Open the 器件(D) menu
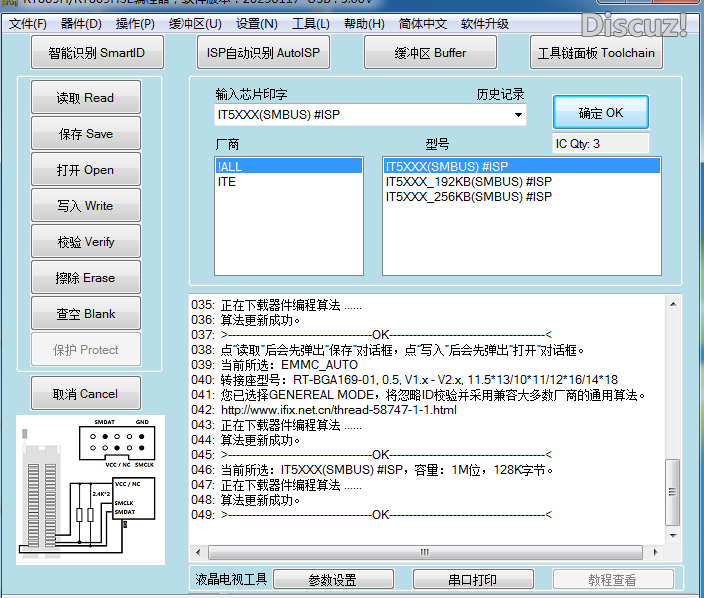The width and height of the screenshot is (704, 598). tap(81, 23)
